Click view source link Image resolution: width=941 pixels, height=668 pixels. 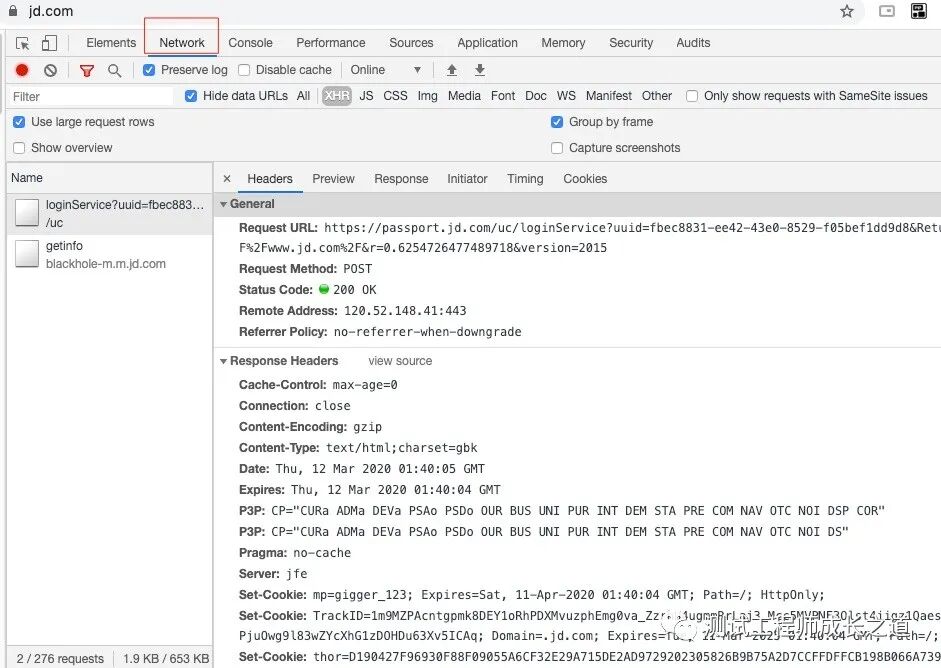[x=400, y=361]
